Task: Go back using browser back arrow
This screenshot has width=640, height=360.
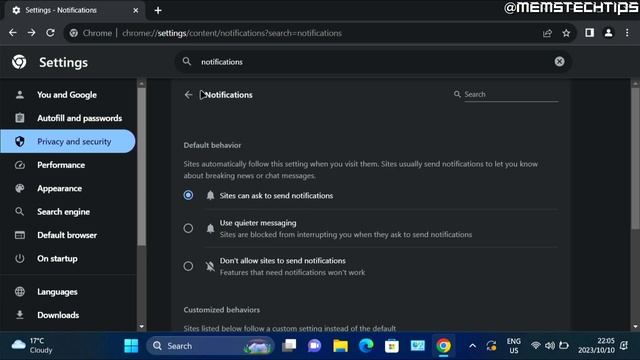Action: pos(13,33)
